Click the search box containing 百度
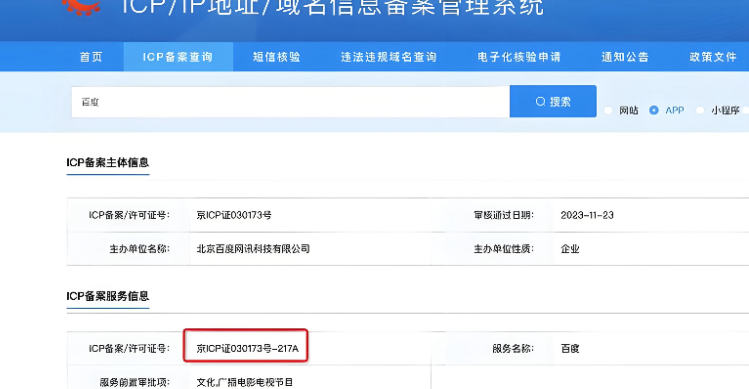749x389 pixels. [x=290, y=102]
